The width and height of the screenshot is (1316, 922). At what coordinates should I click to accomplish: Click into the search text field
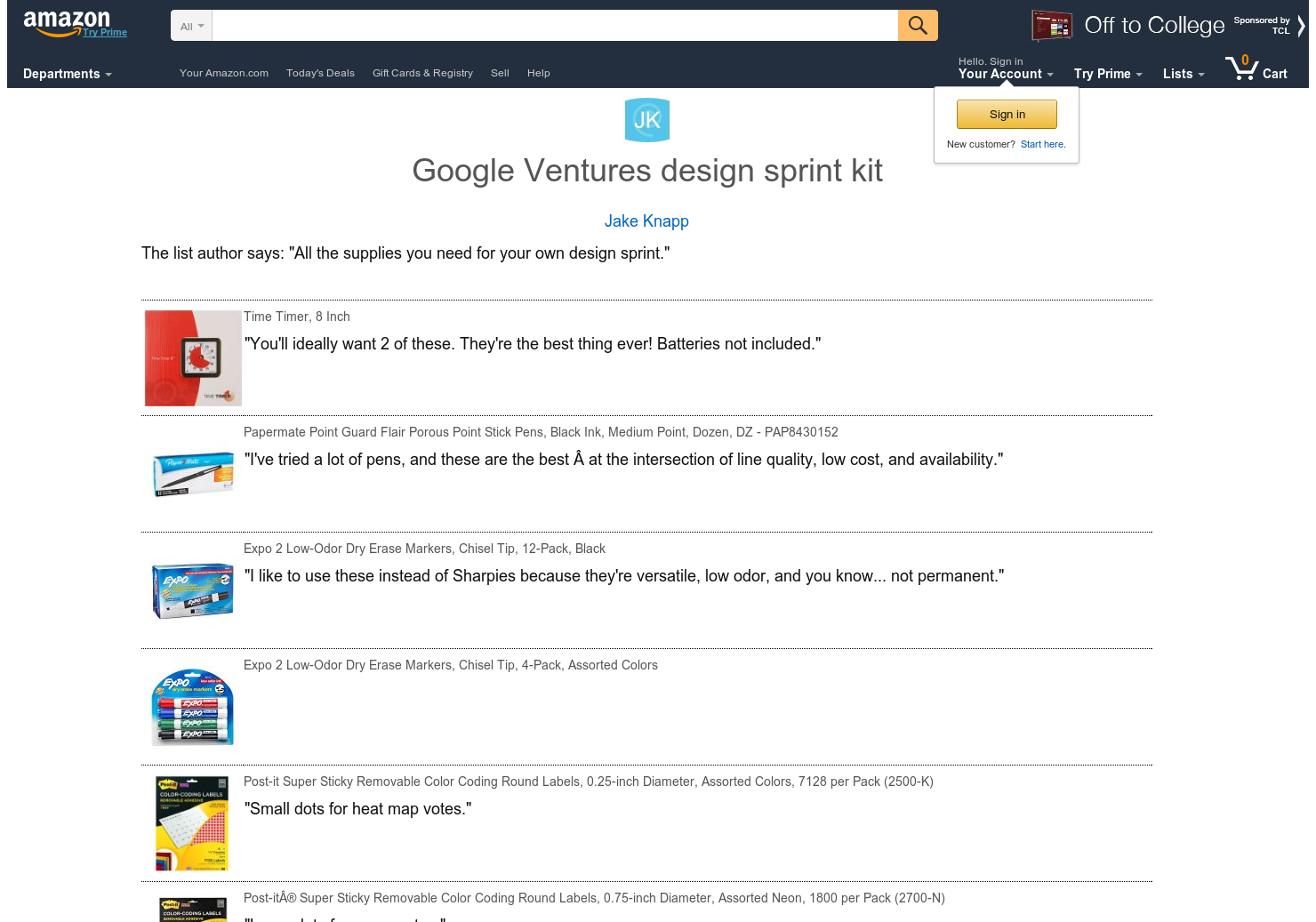[x=555, y=25]
